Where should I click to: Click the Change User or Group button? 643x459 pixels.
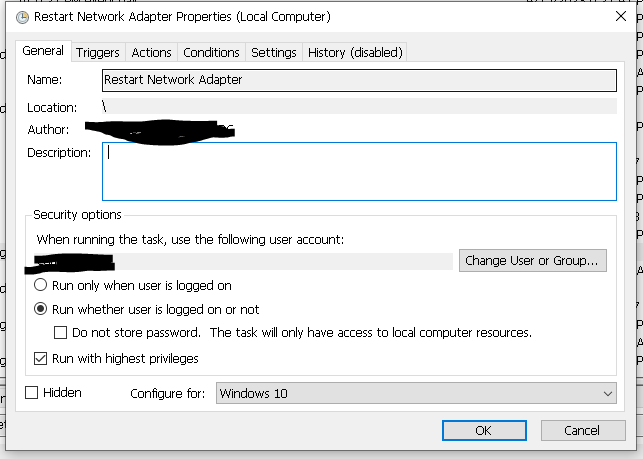[x=533, y=260]
